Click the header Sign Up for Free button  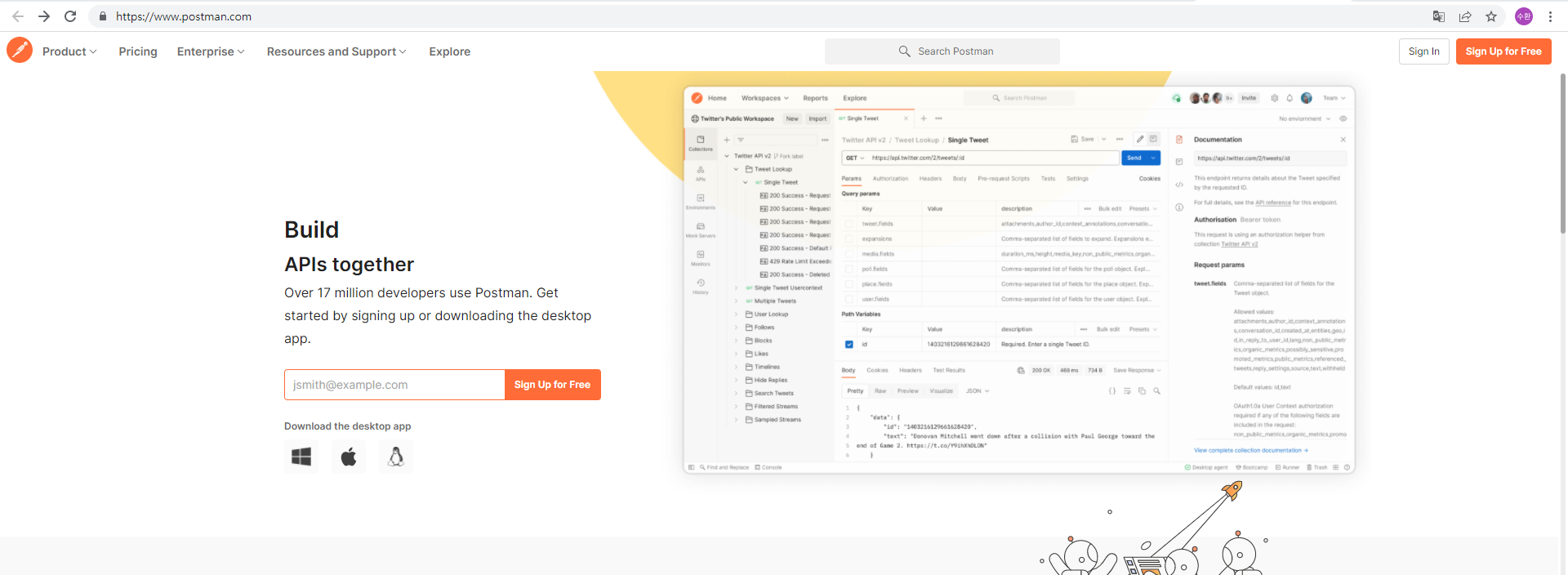point(1503,51)
